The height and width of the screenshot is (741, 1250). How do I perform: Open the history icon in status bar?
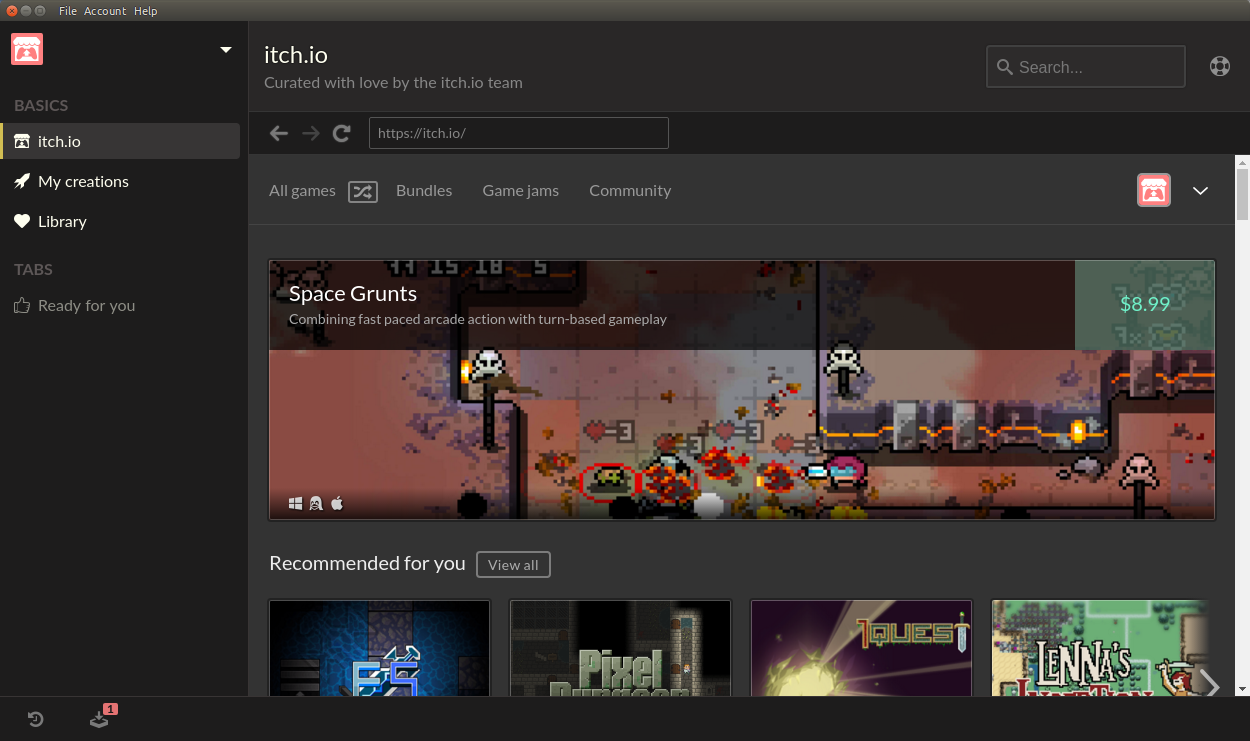35,718
